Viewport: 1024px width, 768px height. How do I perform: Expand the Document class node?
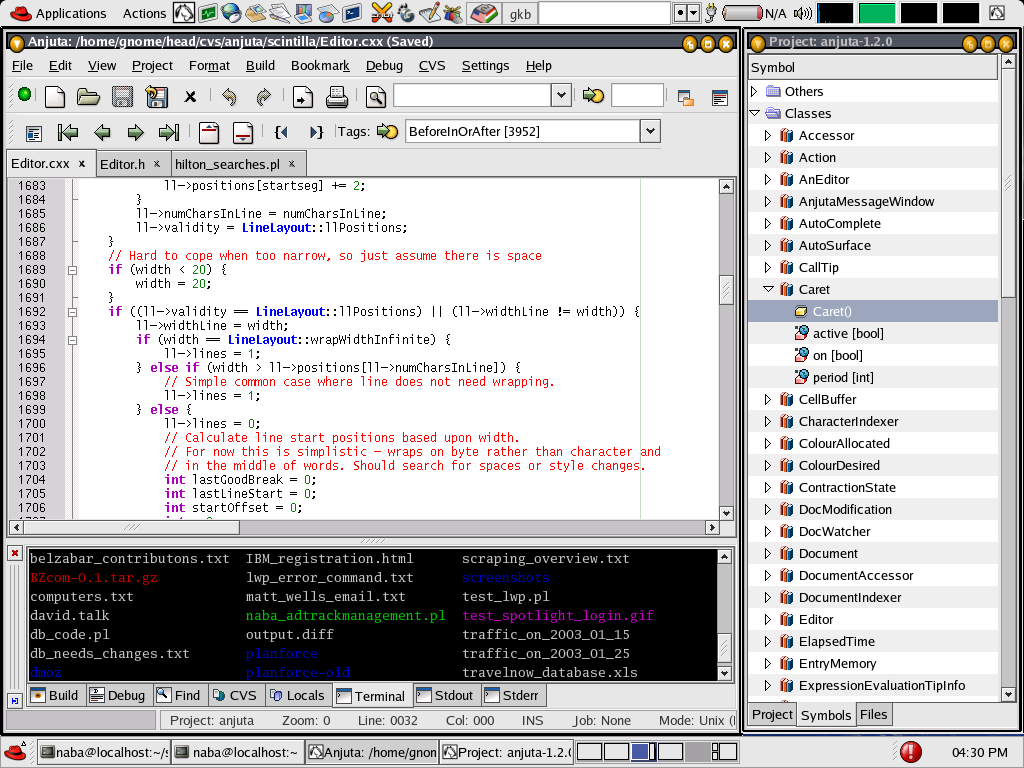pos(768,553)
